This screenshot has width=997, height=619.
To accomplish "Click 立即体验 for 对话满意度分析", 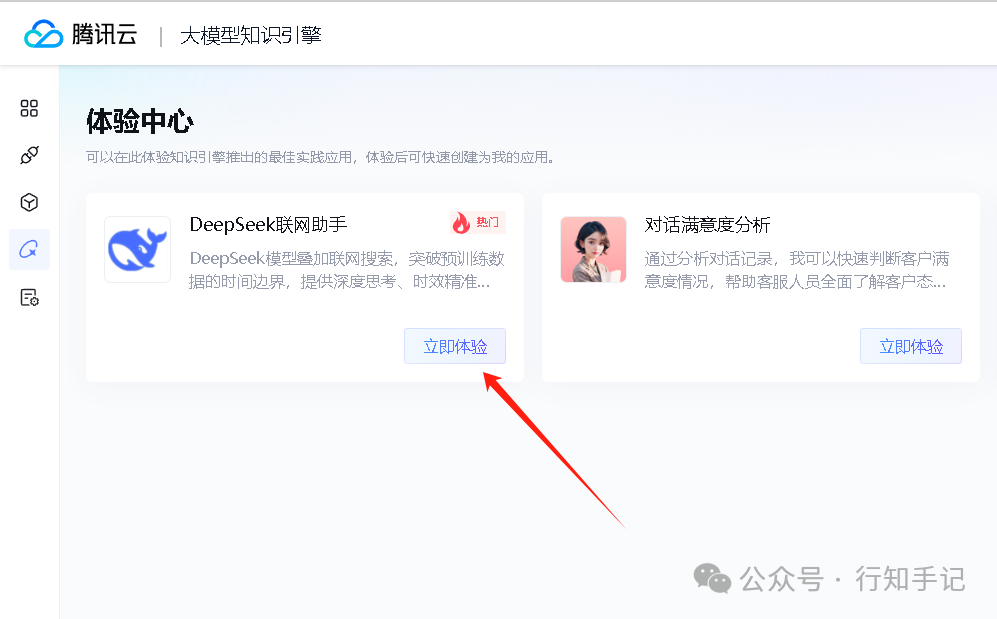I will tap(911, 346).
